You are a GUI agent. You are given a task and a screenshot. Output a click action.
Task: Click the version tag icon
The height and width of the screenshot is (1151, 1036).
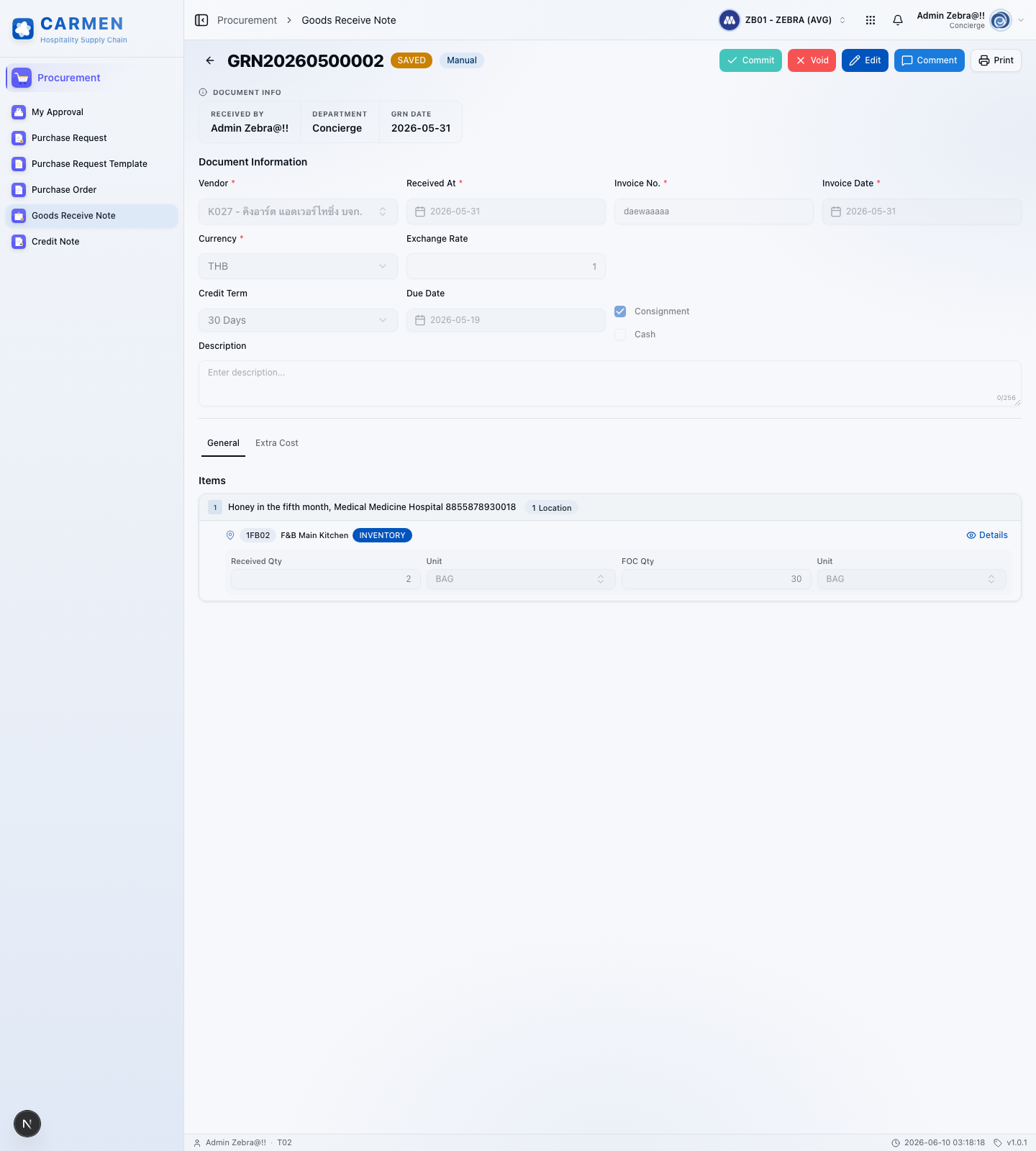pos(998,1143)
